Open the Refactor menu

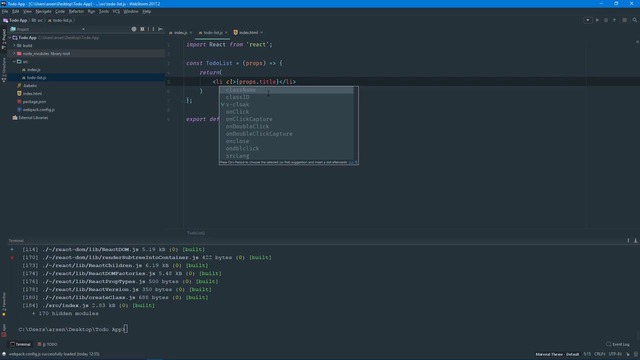tap(76, 11)
